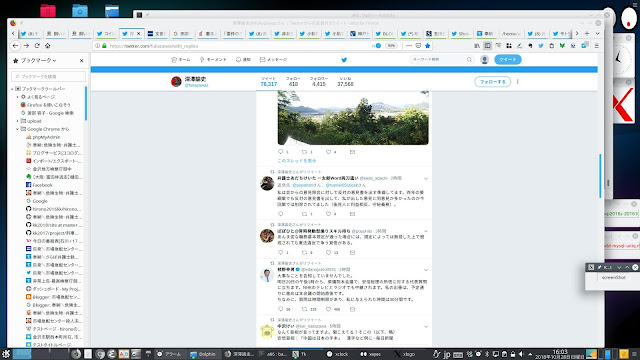This screenshot has width=640, height=360.
Task: Collapse the ブックマークツールバー folder
Action: 12,89
